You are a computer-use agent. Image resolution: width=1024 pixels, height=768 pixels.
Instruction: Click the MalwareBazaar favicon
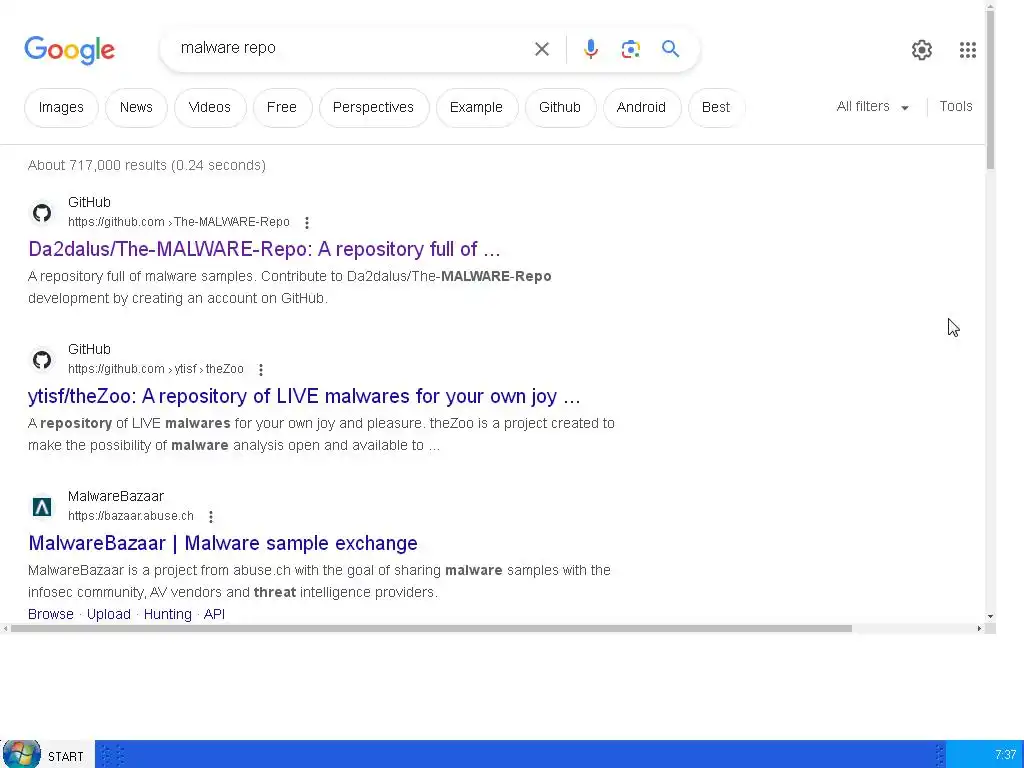(42, 507)
